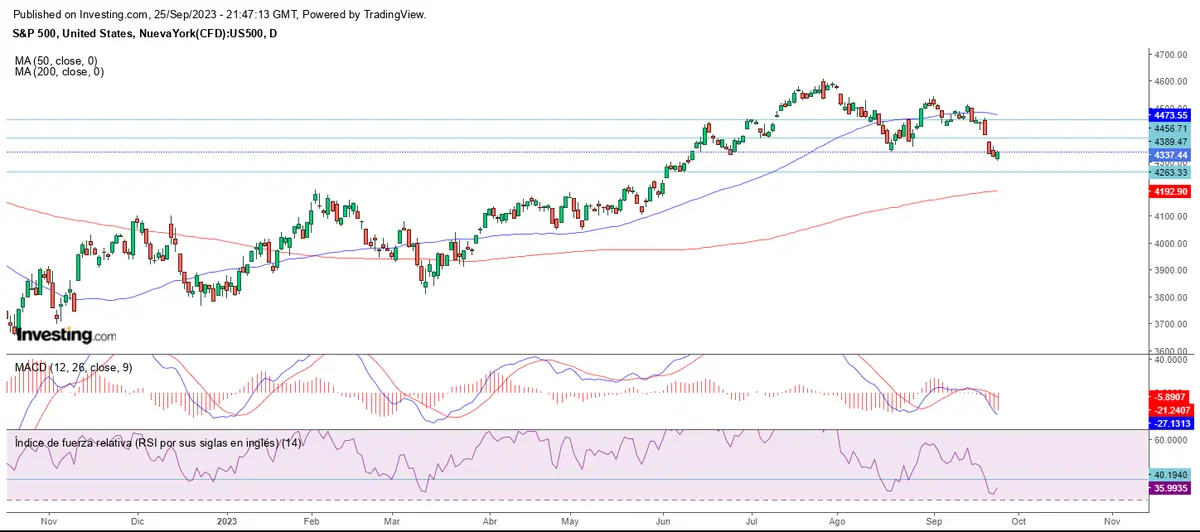Viewport: 1200px width, 532px height.
Task: Open the S&P 500 symbol title
Action: 145,34
